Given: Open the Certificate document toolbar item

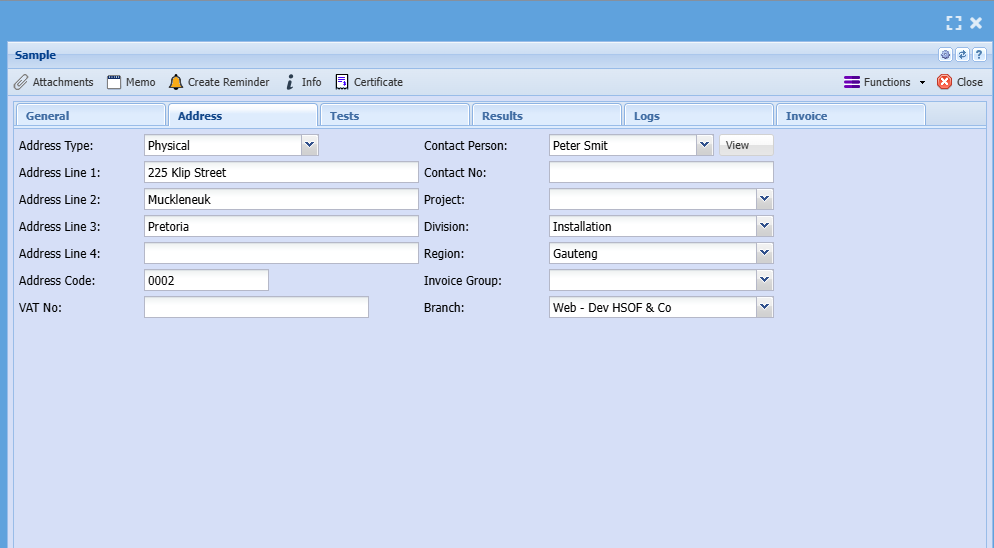Looking at the screenshot, I should pyautogui.click(x=370, y=82).
